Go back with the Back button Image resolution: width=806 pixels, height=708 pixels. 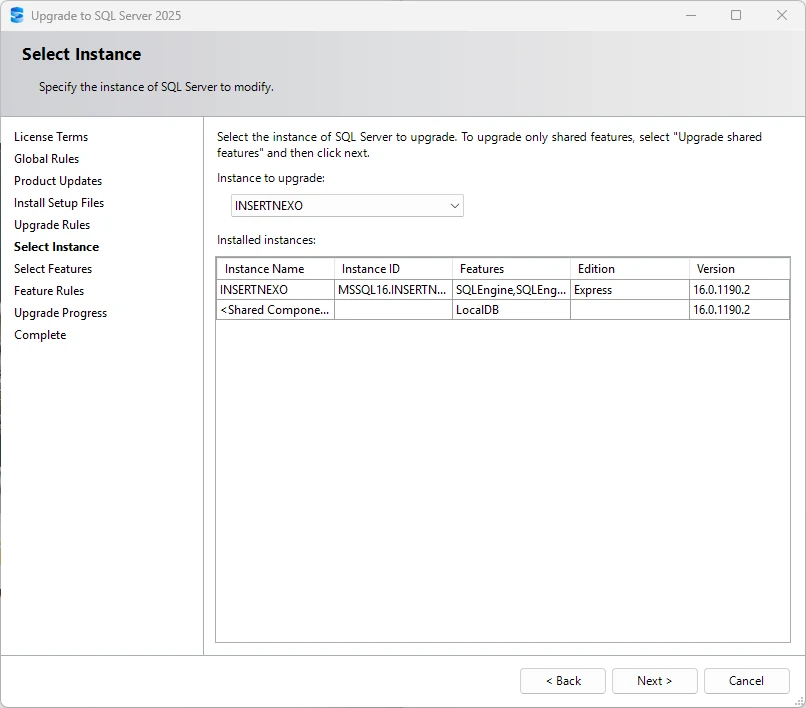click(563, 681)
